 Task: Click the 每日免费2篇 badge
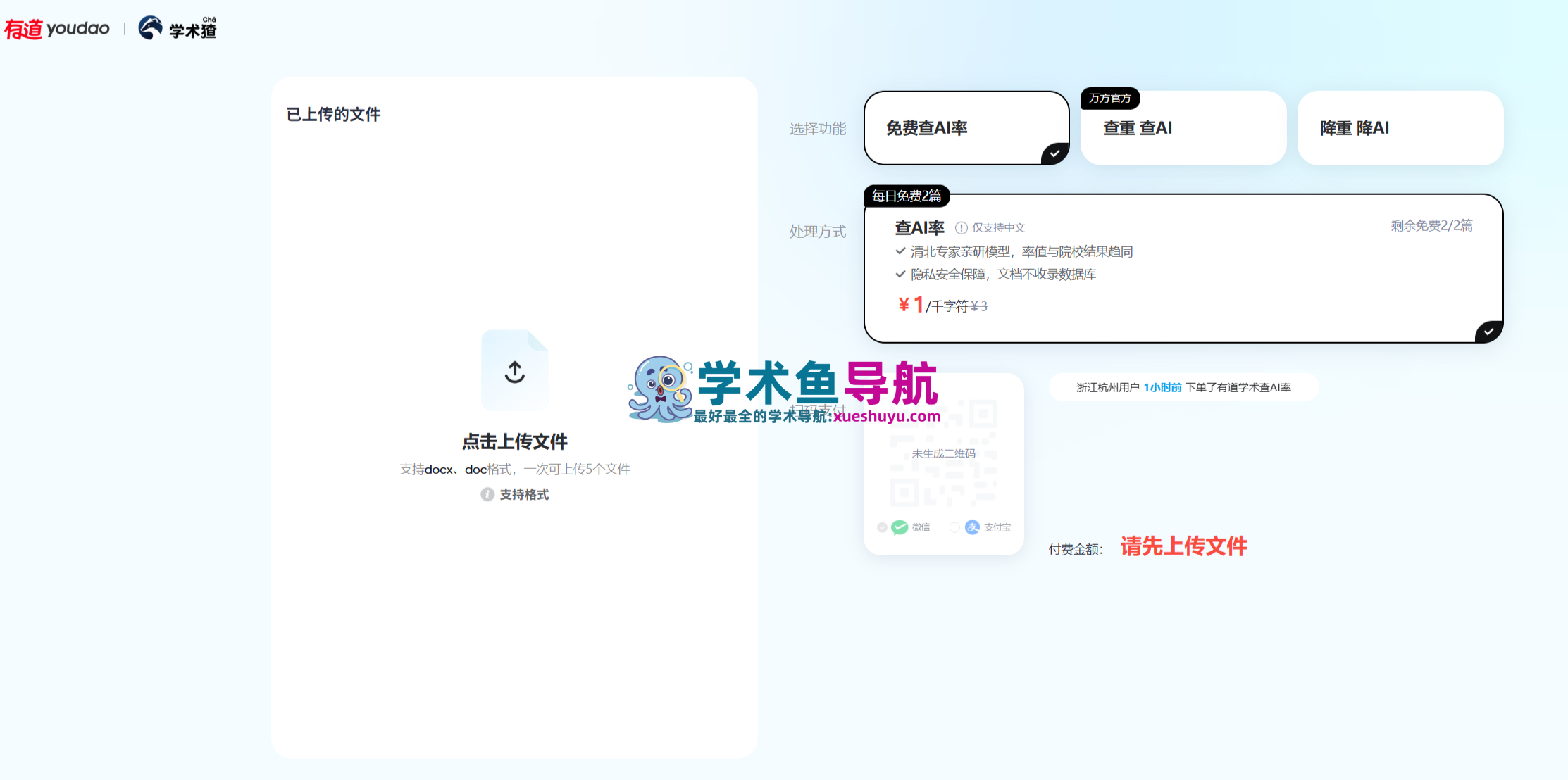[x=907, y=196]
